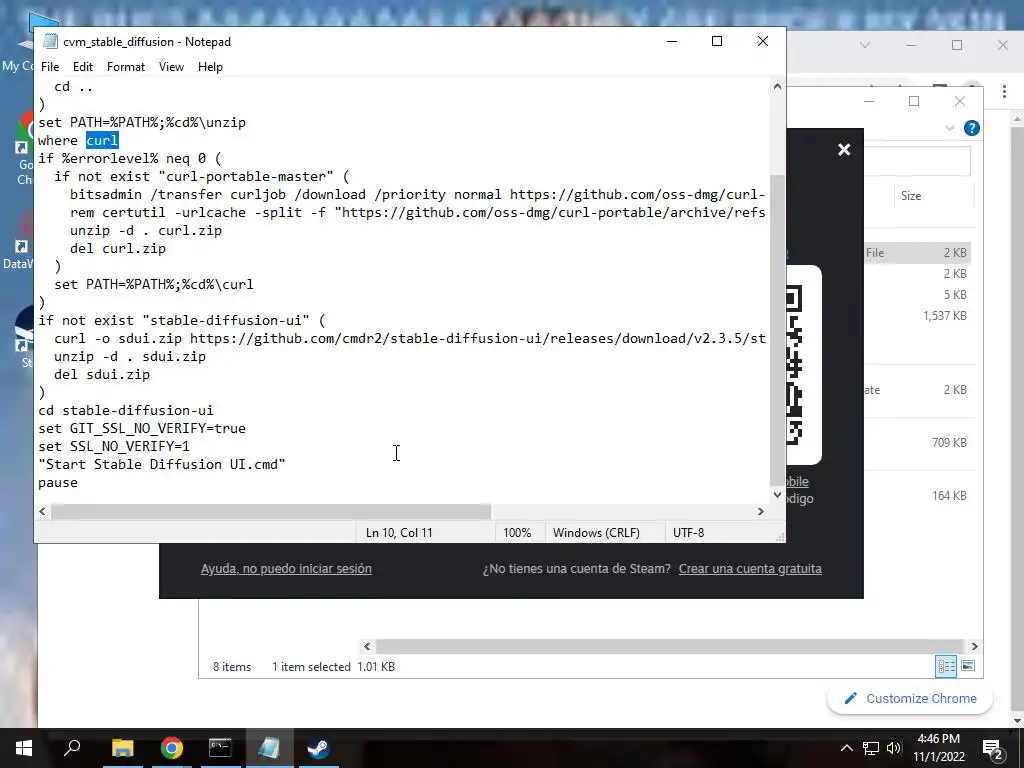Click Notepad horizontal scrollbar left arrow
Viewport: 1024px width, 768px height.
[42, 511]
